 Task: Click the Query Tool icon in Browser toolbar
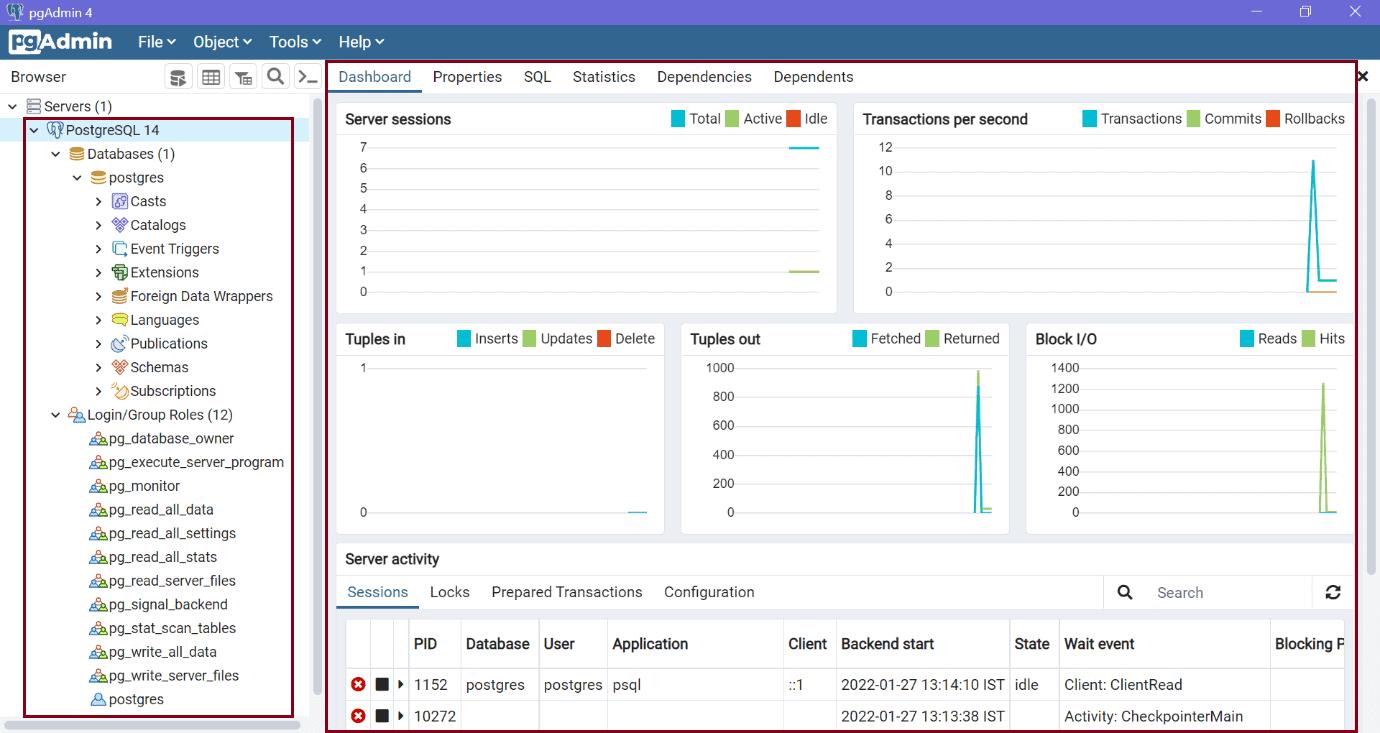(178, 77)
